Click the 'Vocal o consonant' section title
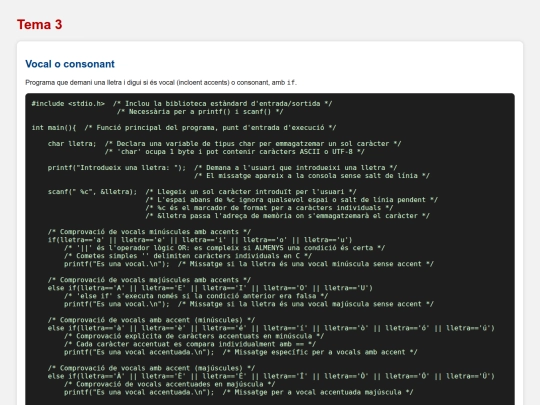540x405 pixels. coord(70,64)
